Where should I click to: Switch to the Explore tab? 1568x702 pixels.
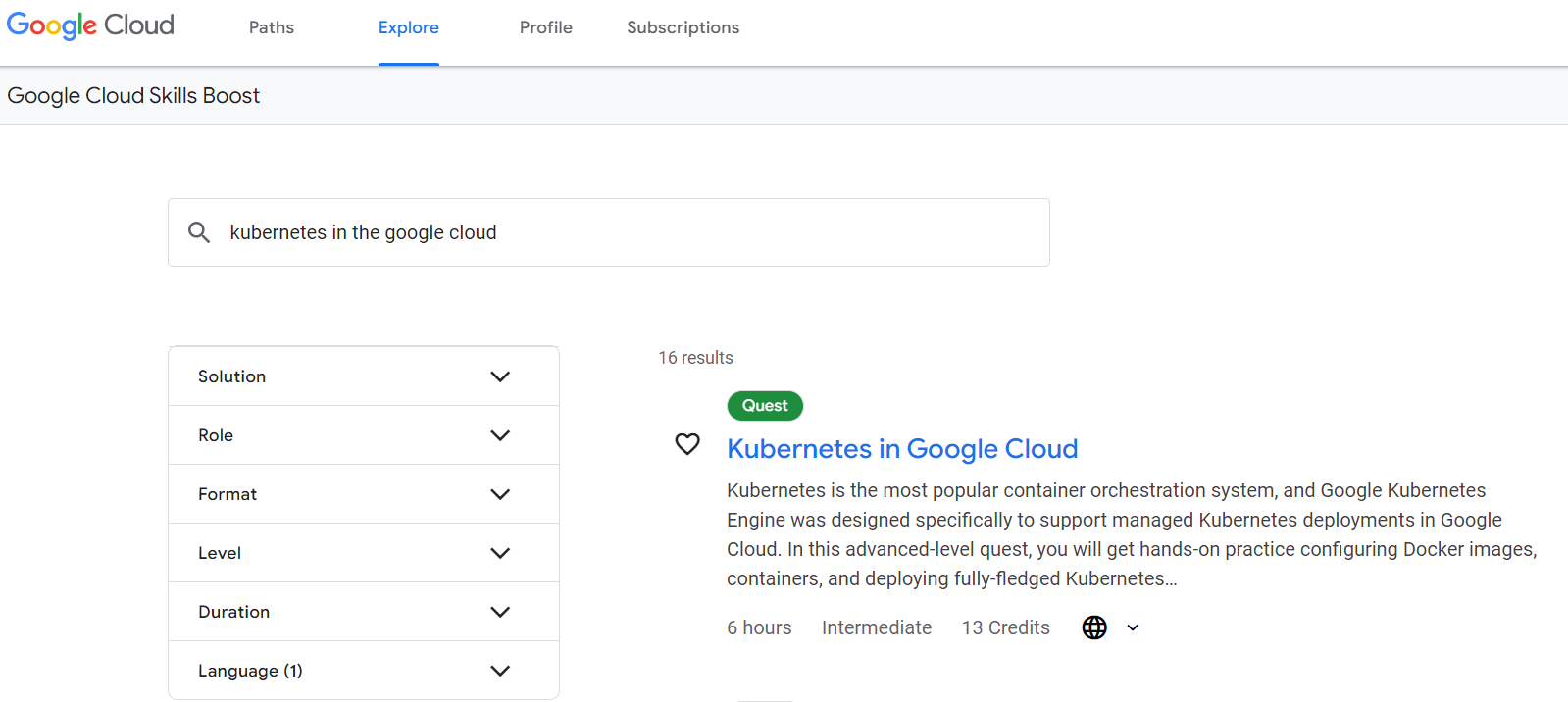(409, 27)
